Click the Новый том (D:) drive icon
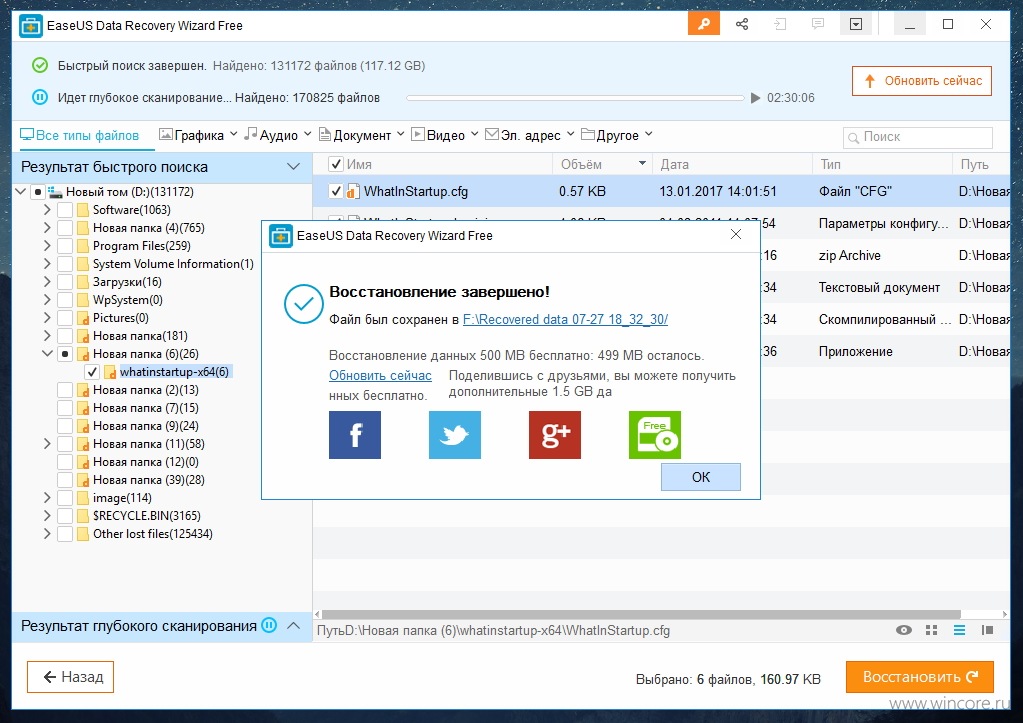 coord(54,192)
